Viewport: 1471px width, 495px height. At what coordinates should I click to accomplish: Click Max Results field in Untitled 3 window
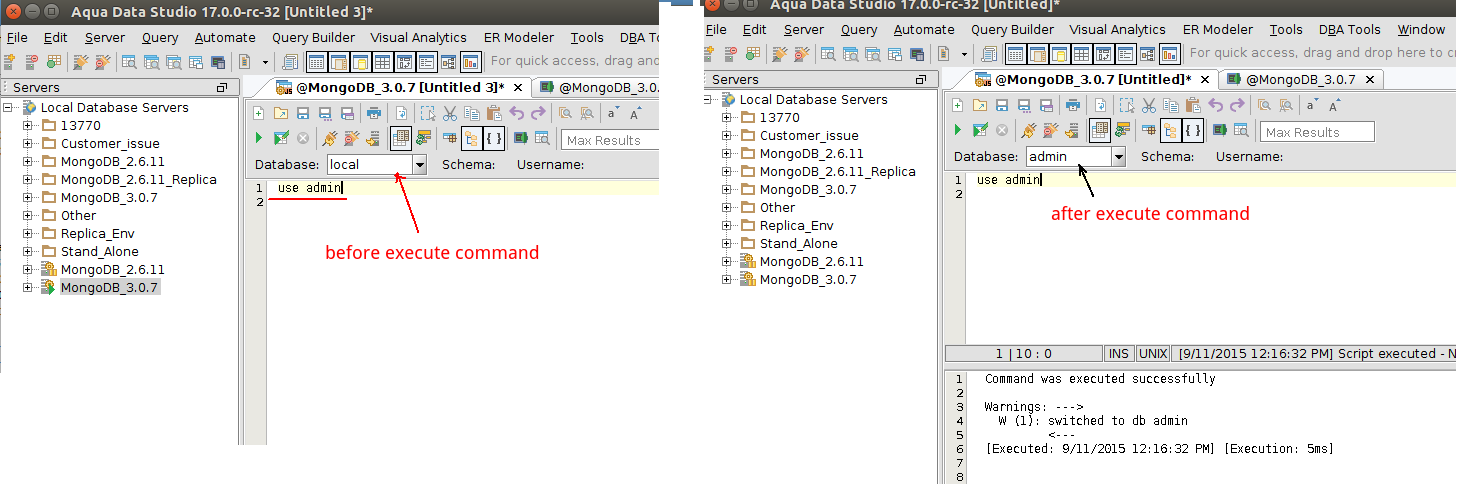pyautogui.click(x=610, y=140)
